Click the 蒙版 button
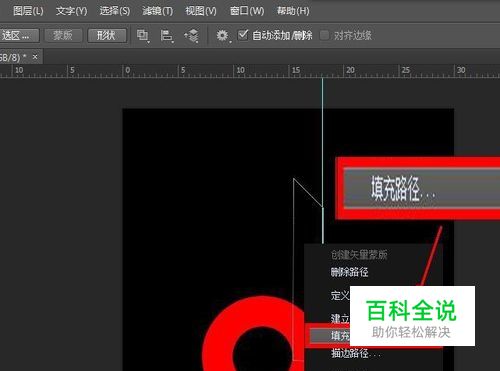500x371 pixels. (x=63, y=35)
